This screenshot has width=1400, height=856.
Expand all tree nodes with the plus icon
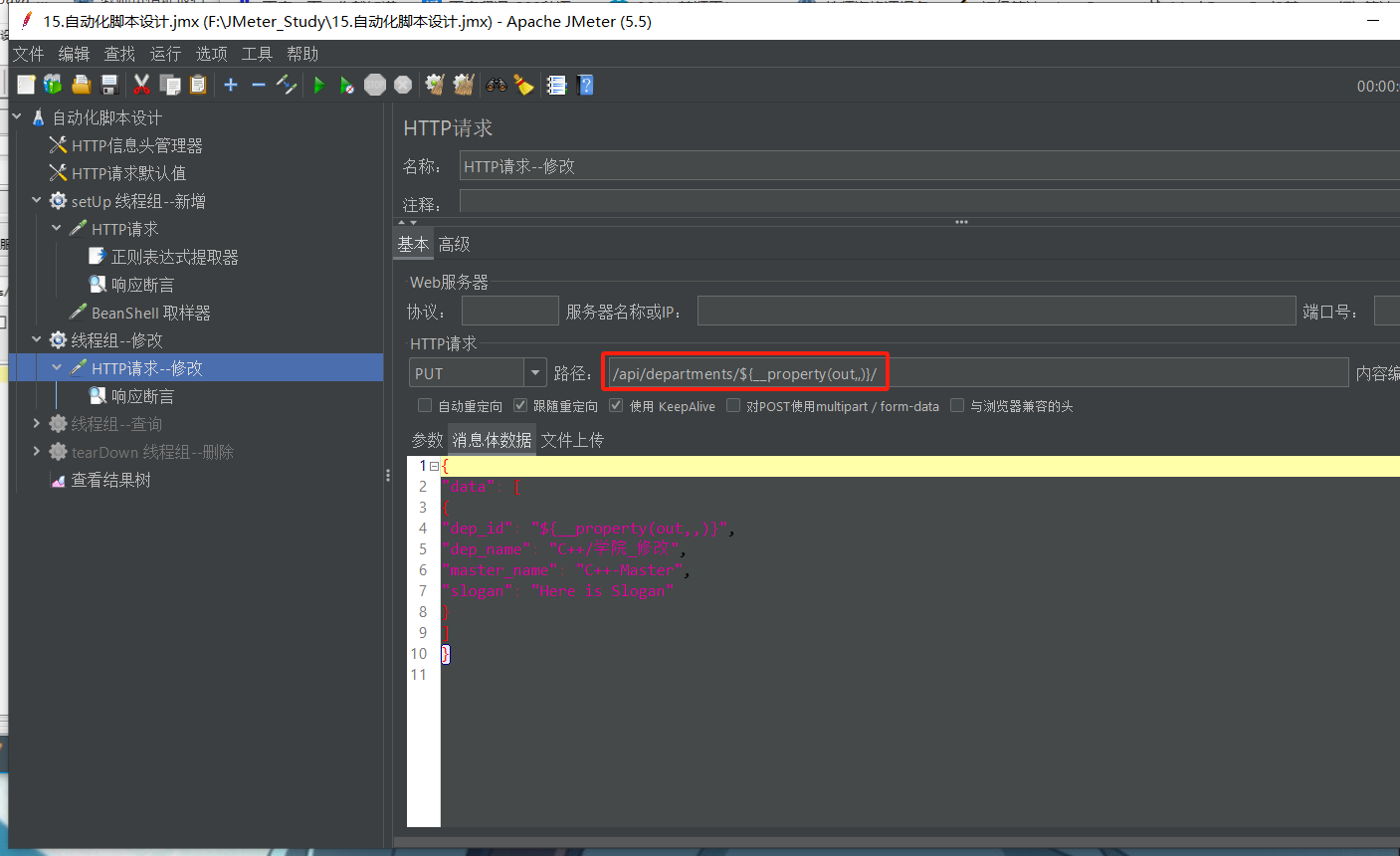click(x=231, y=85)
